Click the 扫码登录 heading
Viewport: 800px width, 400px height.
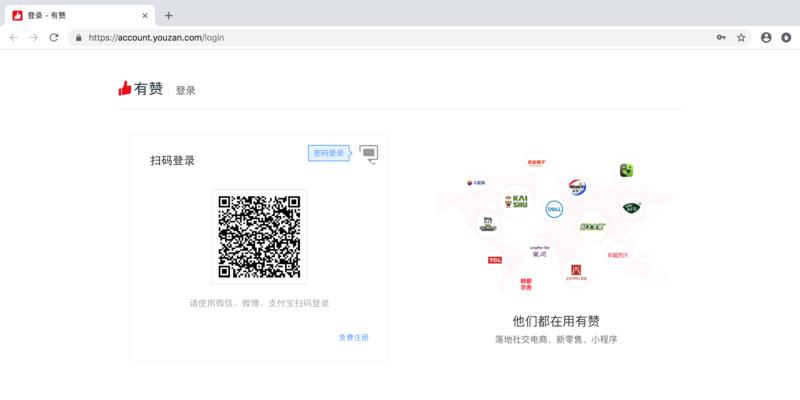click(172, 160)
